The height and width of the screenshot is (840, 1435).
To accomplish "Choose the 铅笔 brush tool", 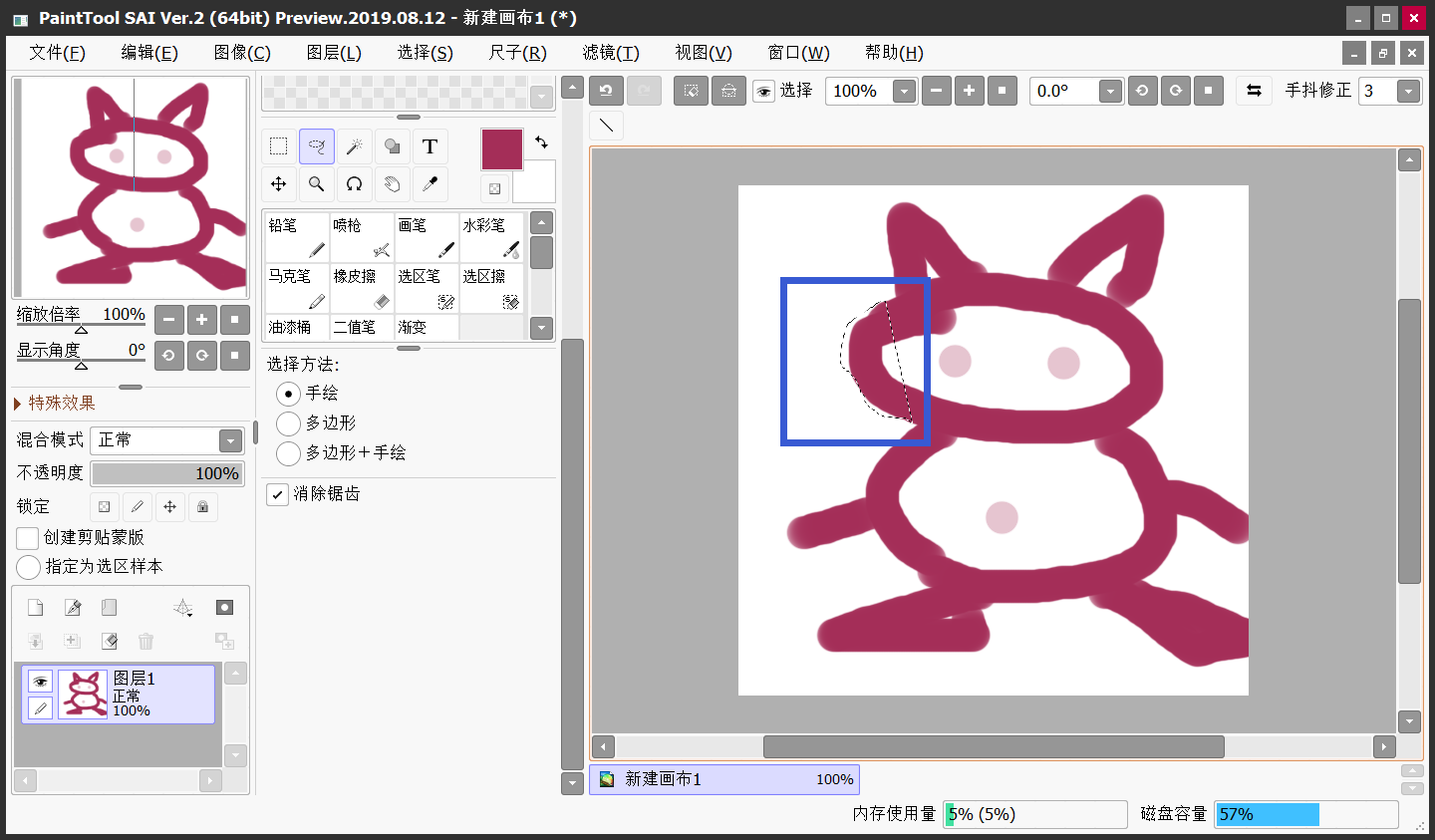I will click(x=297, y=237).
